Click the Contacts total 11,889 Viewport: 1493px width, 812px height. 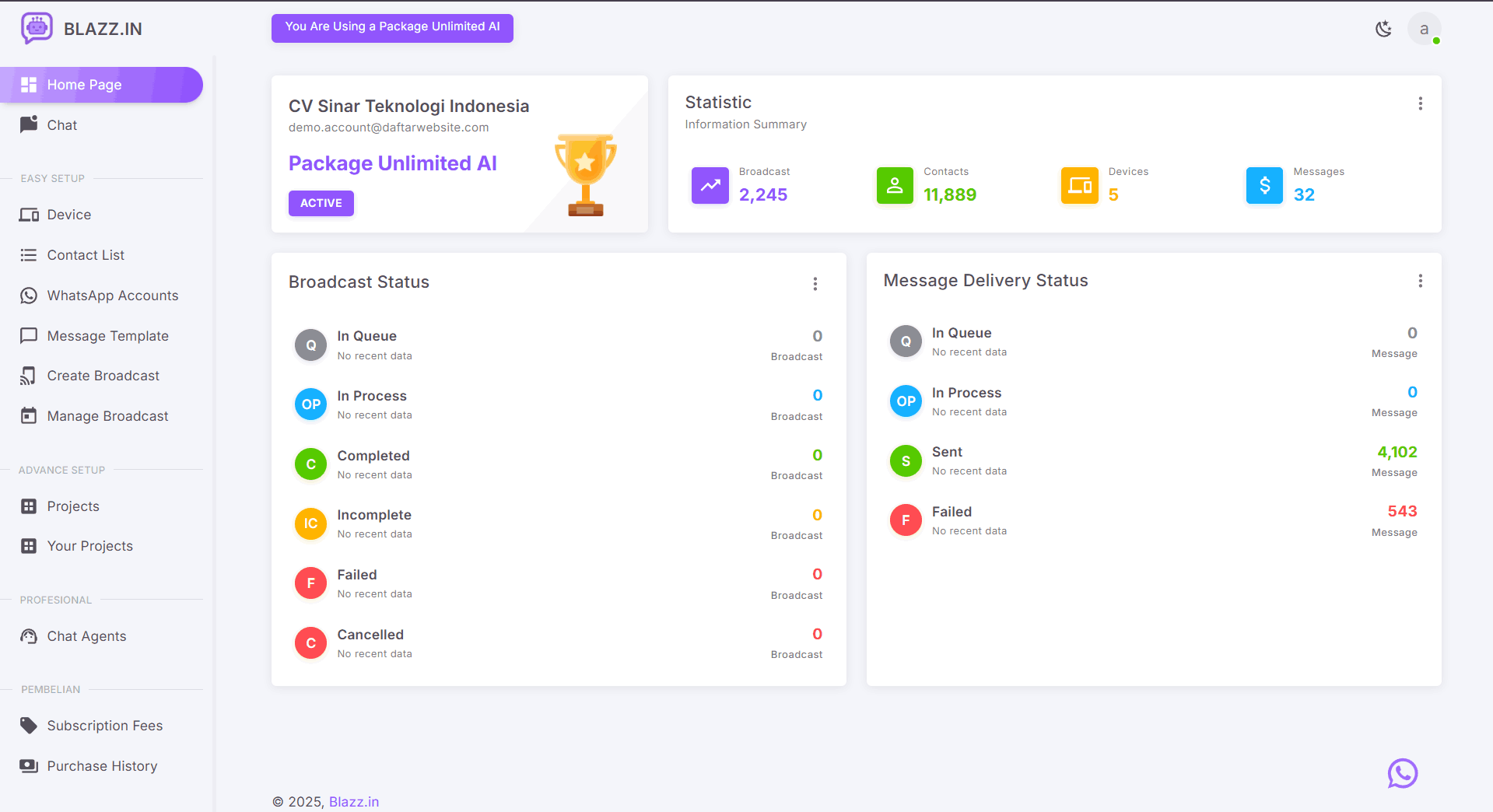click(x=950, y=194)
